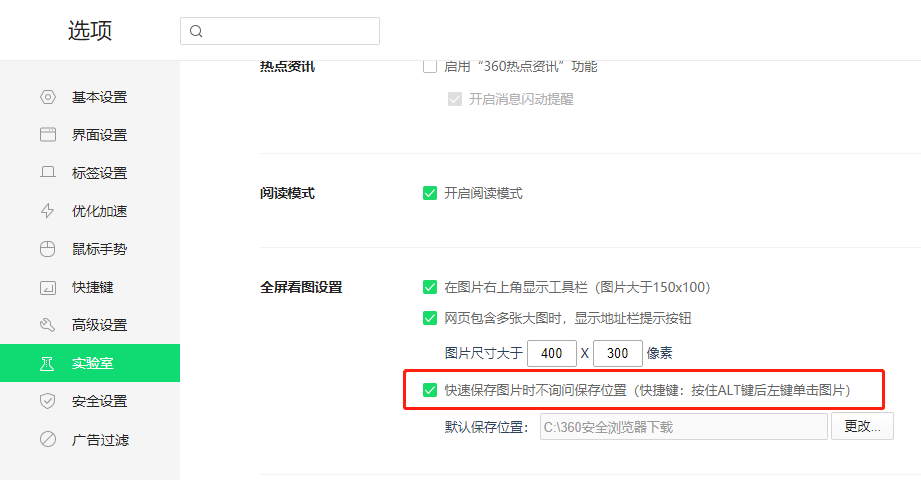Click the 选项 page title
Screen dimensions: 921x480
click(x=90, y=31)
